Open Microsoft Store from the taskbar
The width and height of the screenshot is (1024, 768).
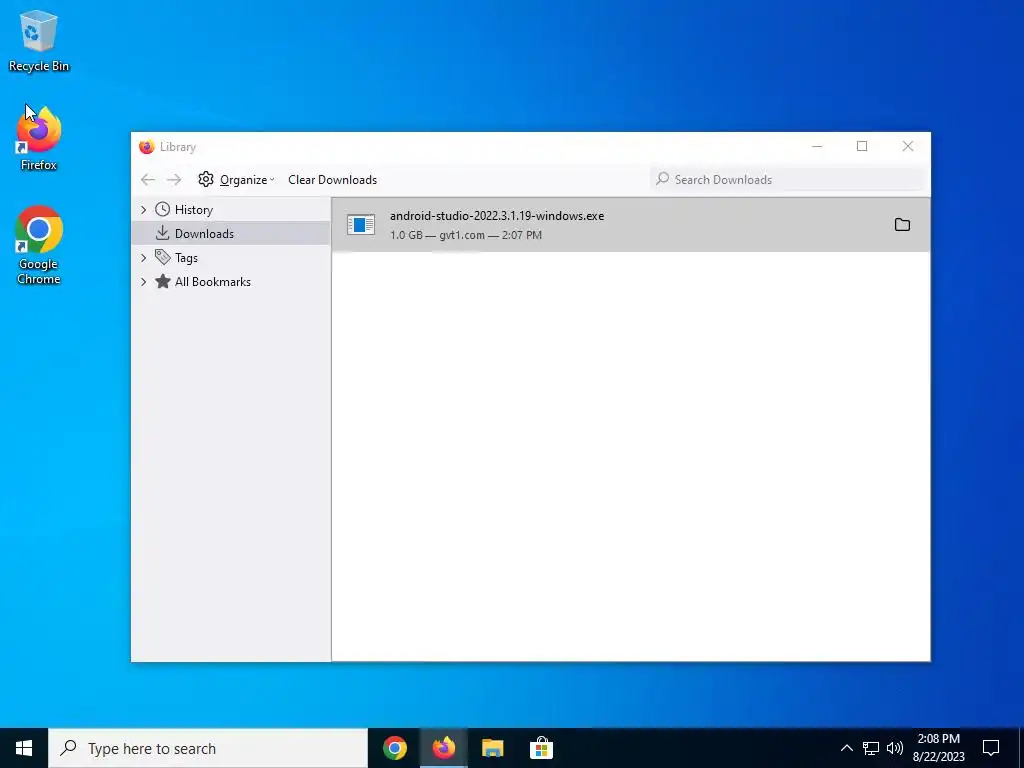click(541, 748)
